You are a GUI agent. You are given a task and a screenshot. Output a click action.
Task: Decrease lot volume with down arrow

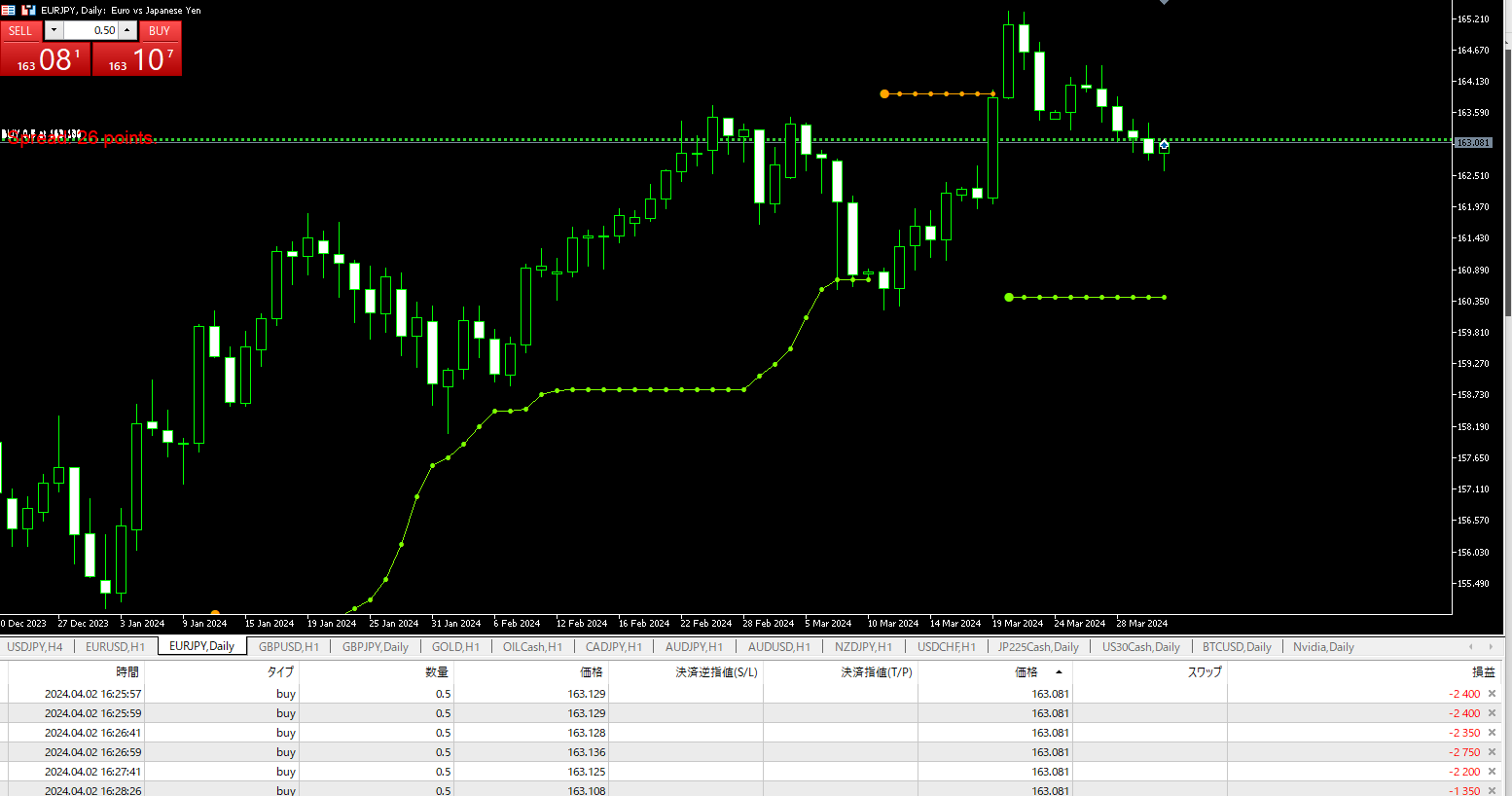pos(54,30)
